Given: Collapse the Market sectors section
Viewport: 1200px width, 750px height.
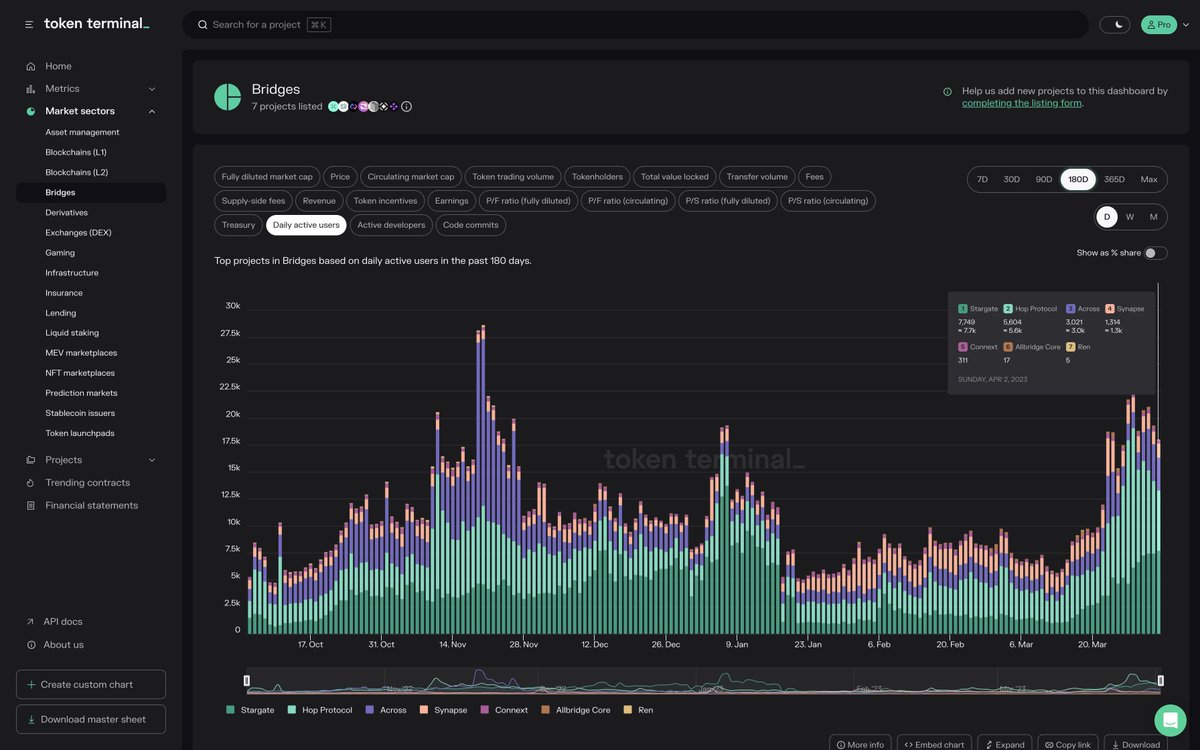Looking at the screenshot, I should pyautogui.click(x=150, y=109).
